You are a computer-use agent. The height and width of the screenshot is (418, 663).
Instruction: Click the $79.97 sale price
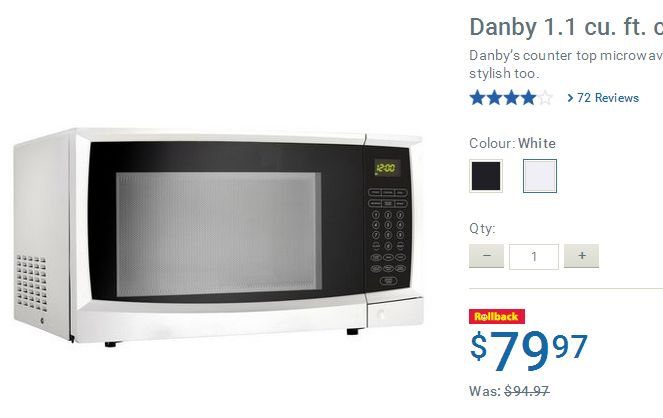point(529,350)
